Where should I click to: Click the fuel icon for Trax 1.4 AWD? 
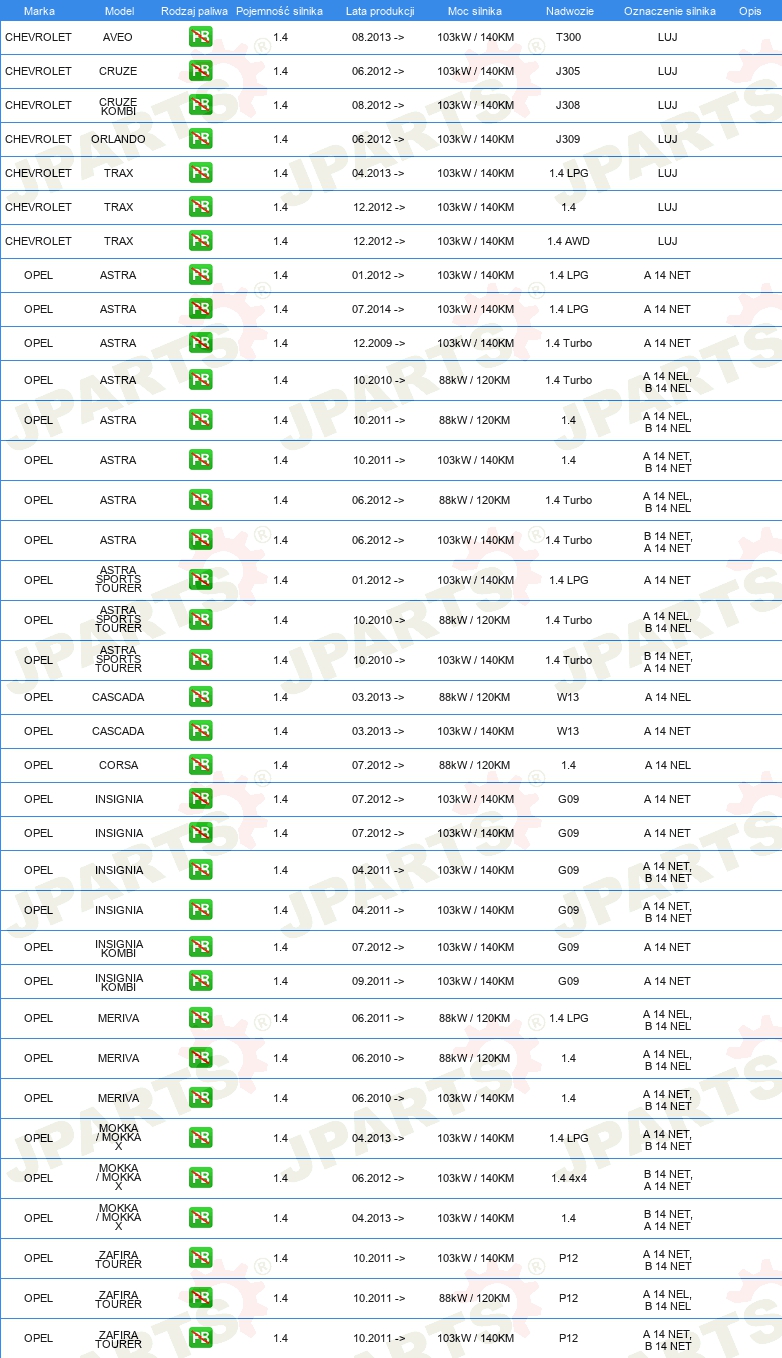tap(200, 241)
